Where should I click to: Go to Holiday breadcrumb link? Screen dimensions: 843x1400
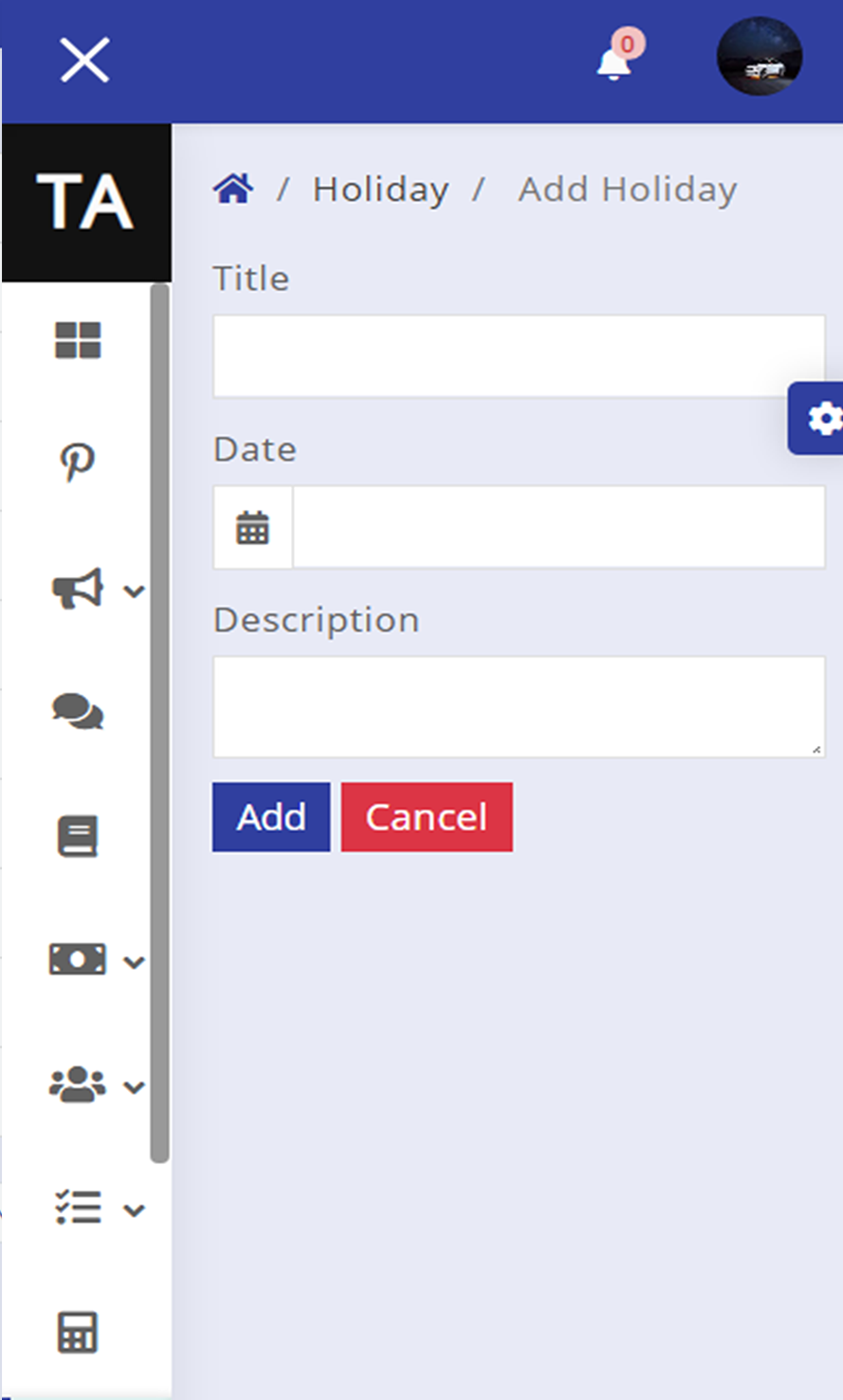click(x=380, y=190)
